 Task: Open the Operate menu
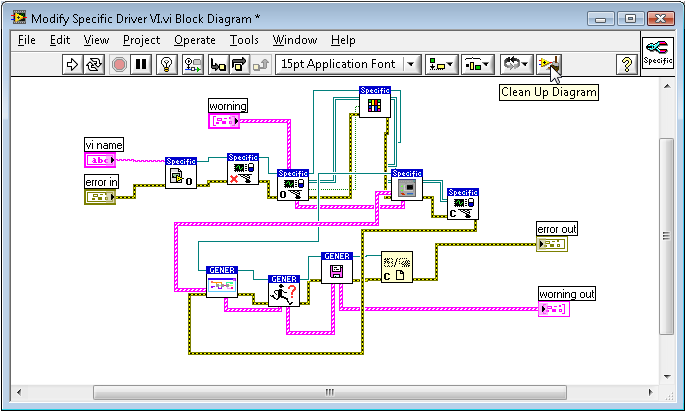(x=194, y=40)
